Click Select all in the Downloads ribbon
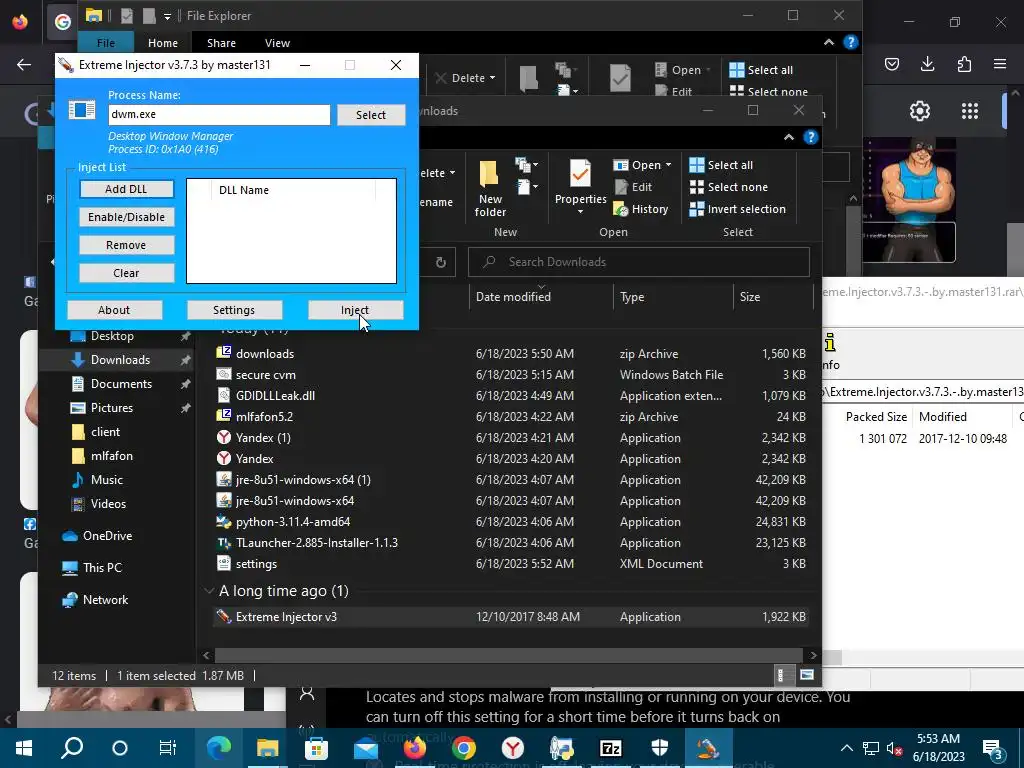This screenshot has height=768, width=1024. point(722,165)
